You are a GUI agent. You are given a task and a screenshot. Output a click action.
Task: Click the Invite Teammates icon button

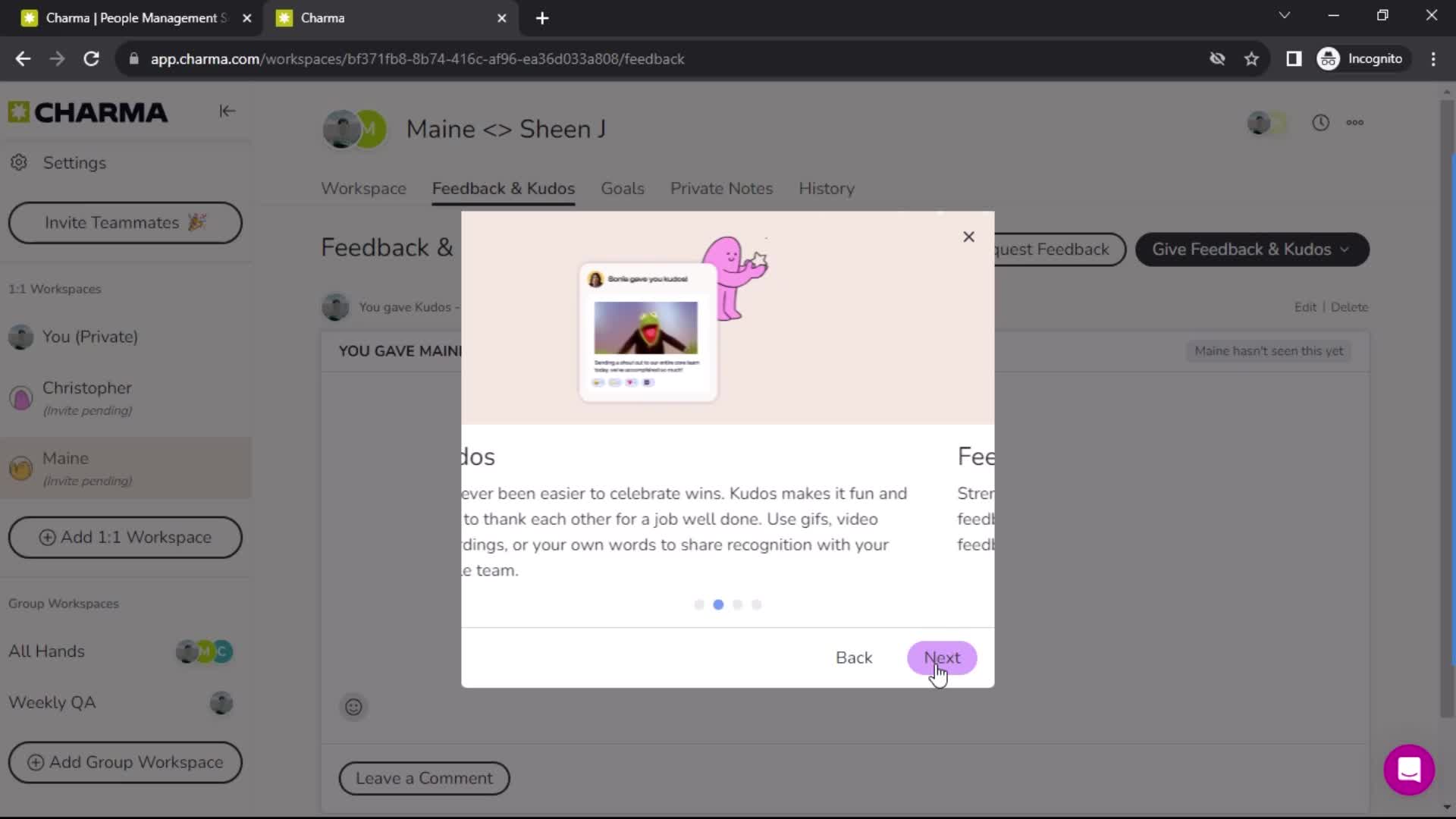pos(125,222)
